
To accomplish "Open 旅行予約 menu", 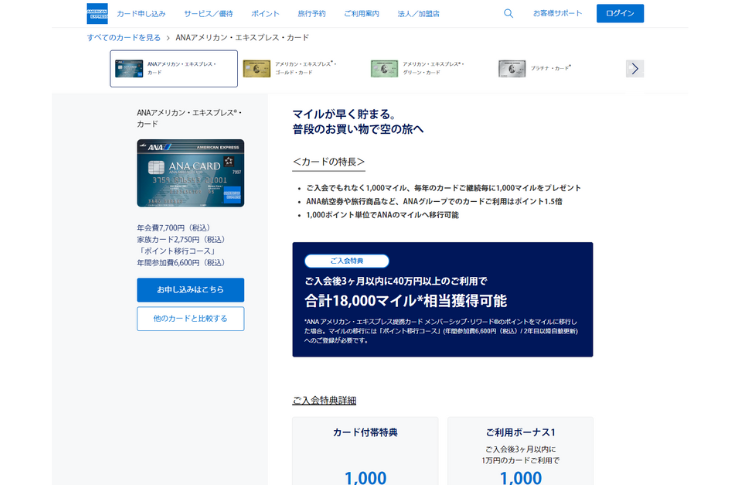I will pos(311,14).
